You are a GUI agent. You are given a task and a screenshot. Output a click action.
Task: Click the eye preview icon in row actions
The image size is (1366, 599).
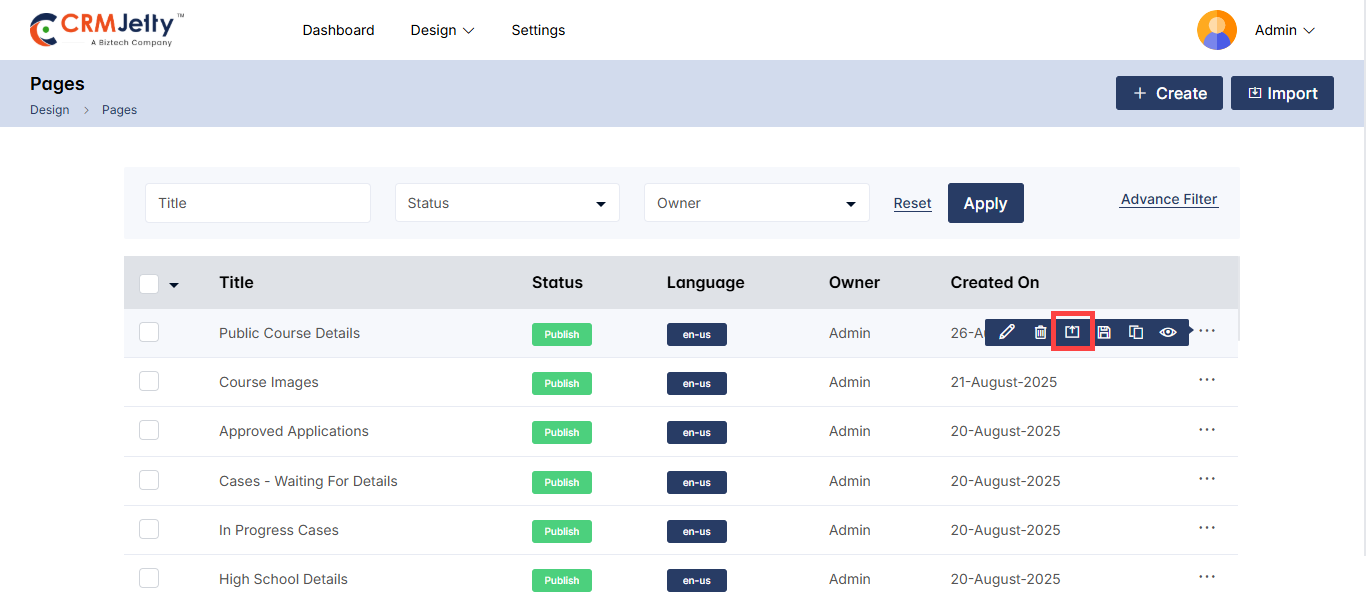1168,332
